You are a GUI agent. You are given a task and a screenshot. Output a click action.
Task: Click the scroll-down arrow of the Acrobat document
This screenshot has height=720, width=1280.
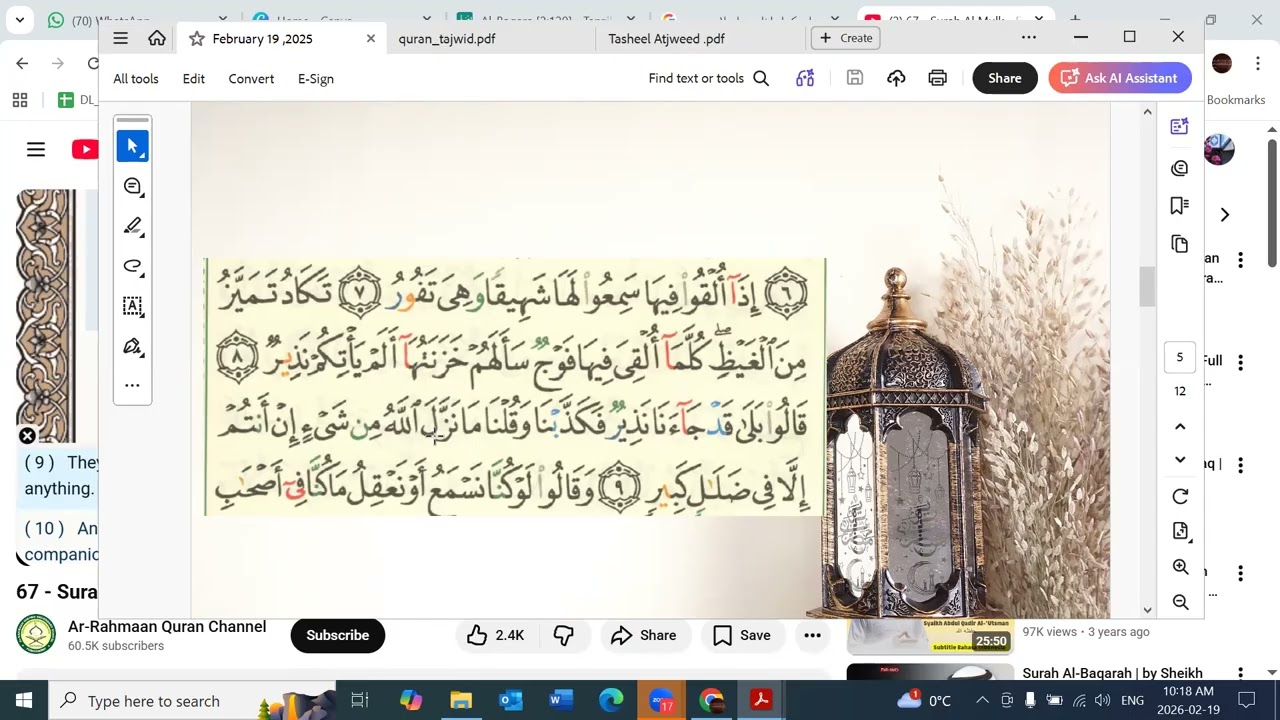[x=1147, y=609]
